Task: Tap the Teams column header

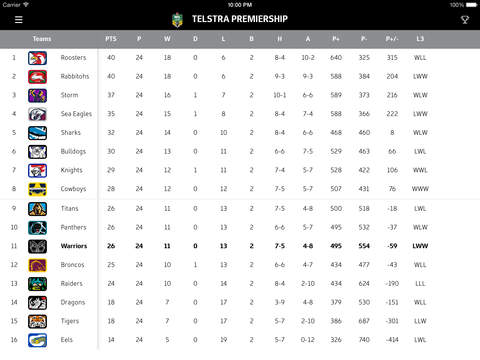Action: (x=42, y=39)
